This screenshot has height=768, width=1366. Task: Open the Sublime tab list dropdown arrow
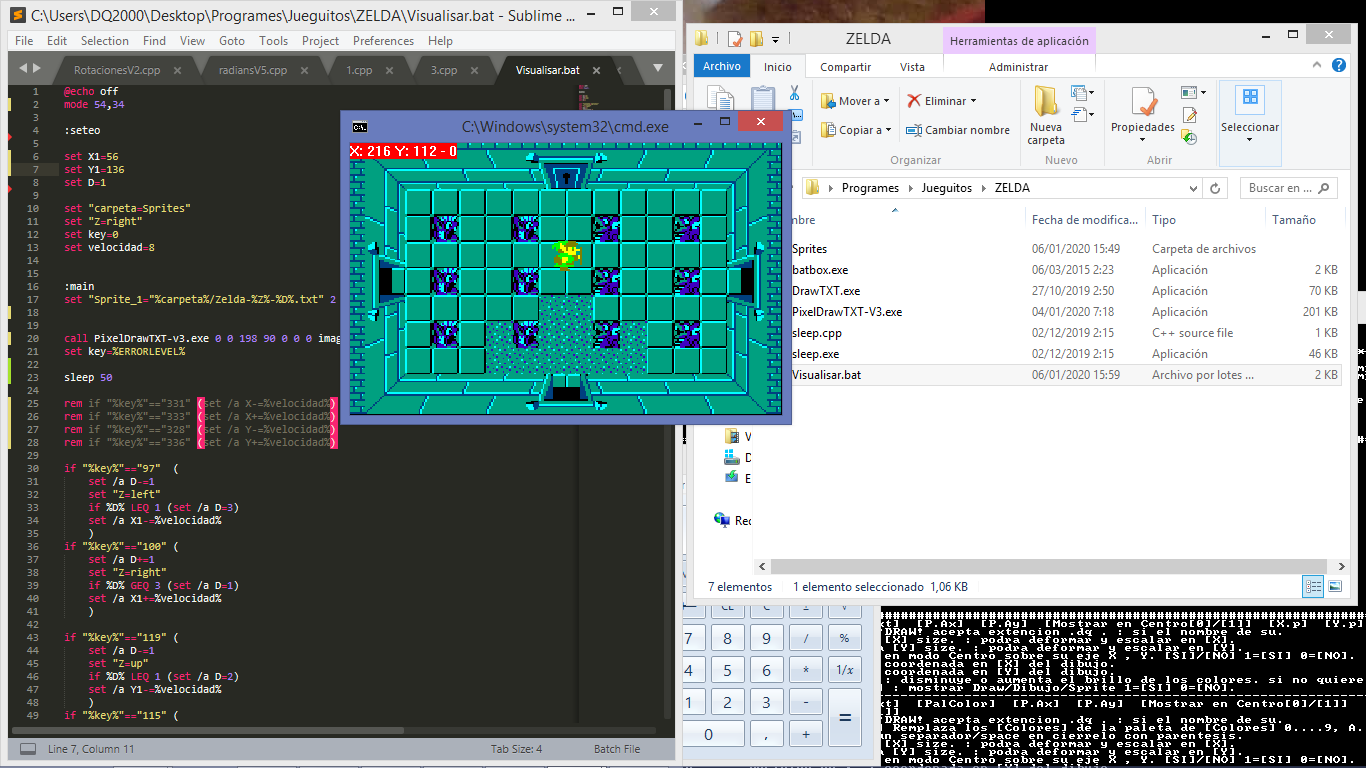tap(658, 69)
